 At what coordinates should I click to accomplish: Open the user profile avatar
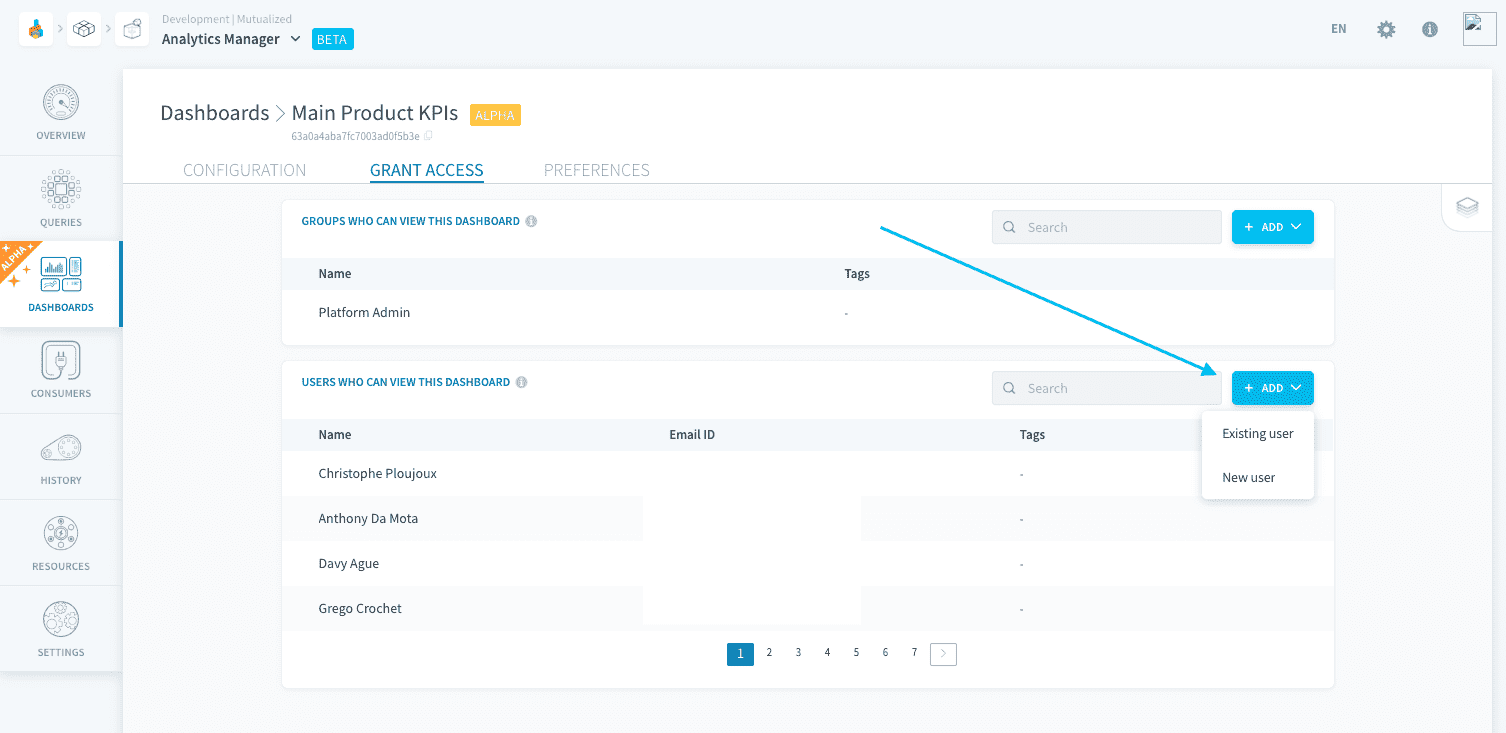coord(1479,29)
